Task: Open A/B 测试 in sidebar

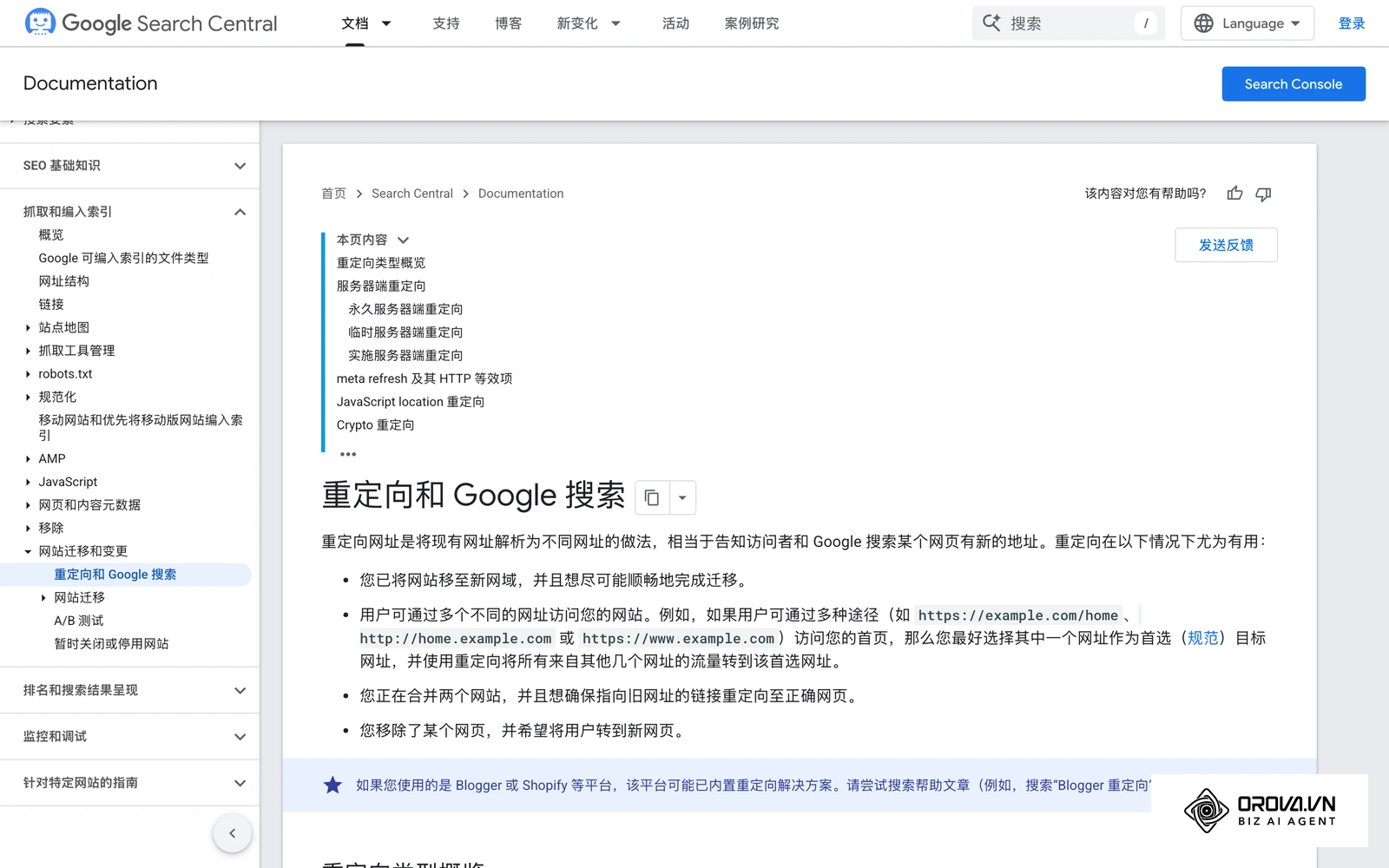Action: coord(78,621)
